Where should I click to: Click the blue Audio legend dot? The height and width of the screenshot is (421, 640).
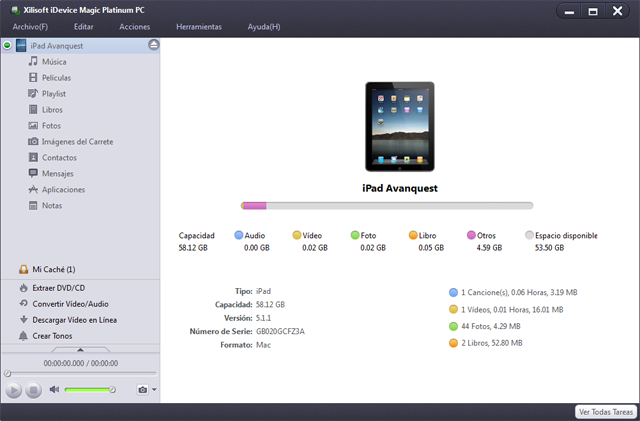point(238,235)
